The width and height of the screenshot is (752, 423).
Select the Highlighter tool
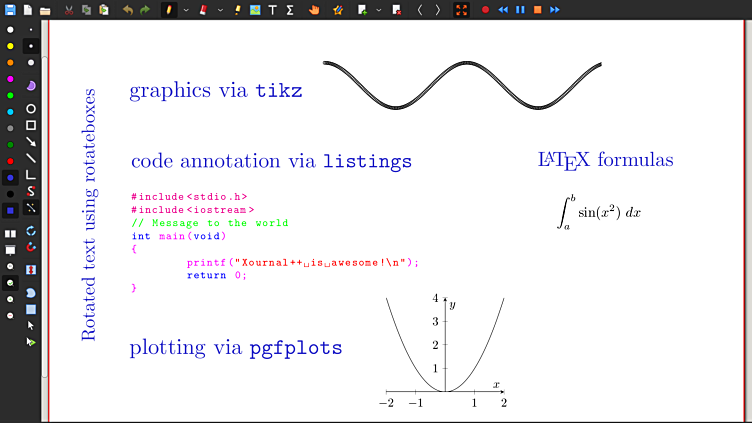(237, 10)
